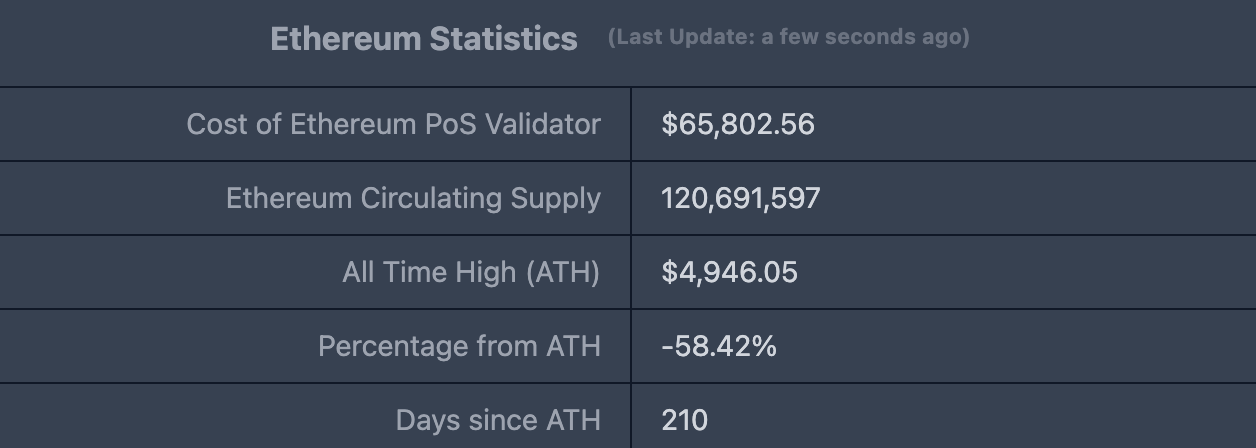Select the "Percentage from ATH" label

pos(459,346)
